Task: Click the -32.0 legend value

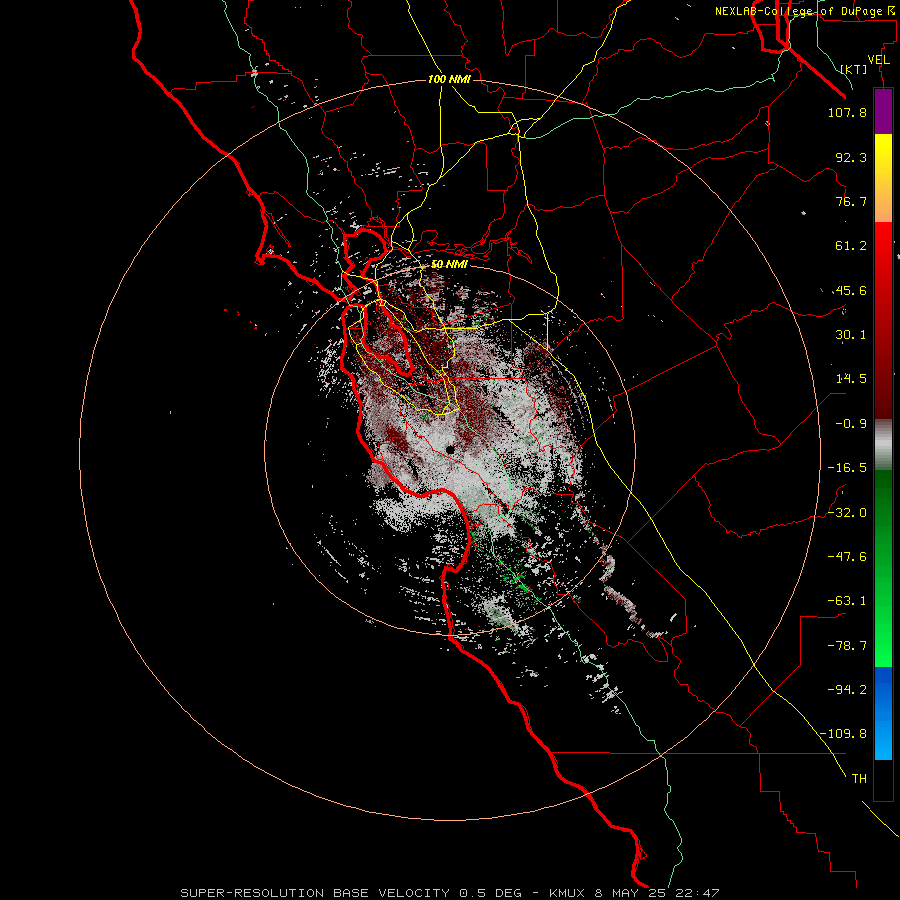Action: coord(847,513)
